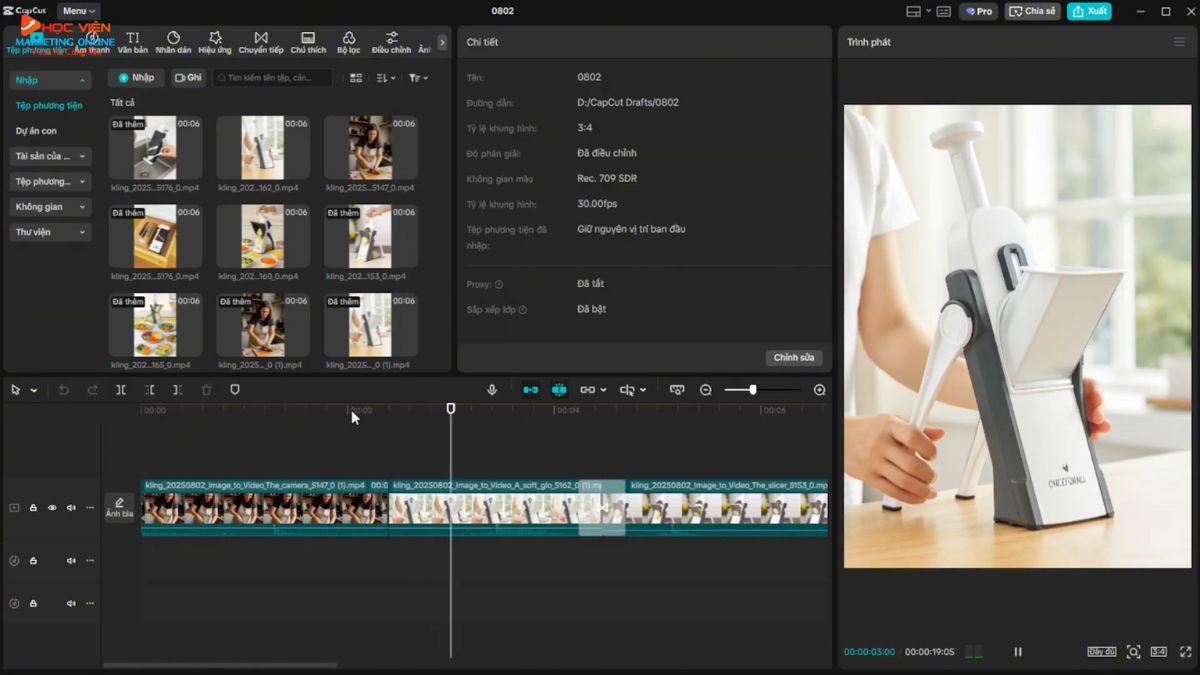Screen dimensions: 1200x675
Task: Start voice recording with microphone icon
Action: (x=492, y=390)
